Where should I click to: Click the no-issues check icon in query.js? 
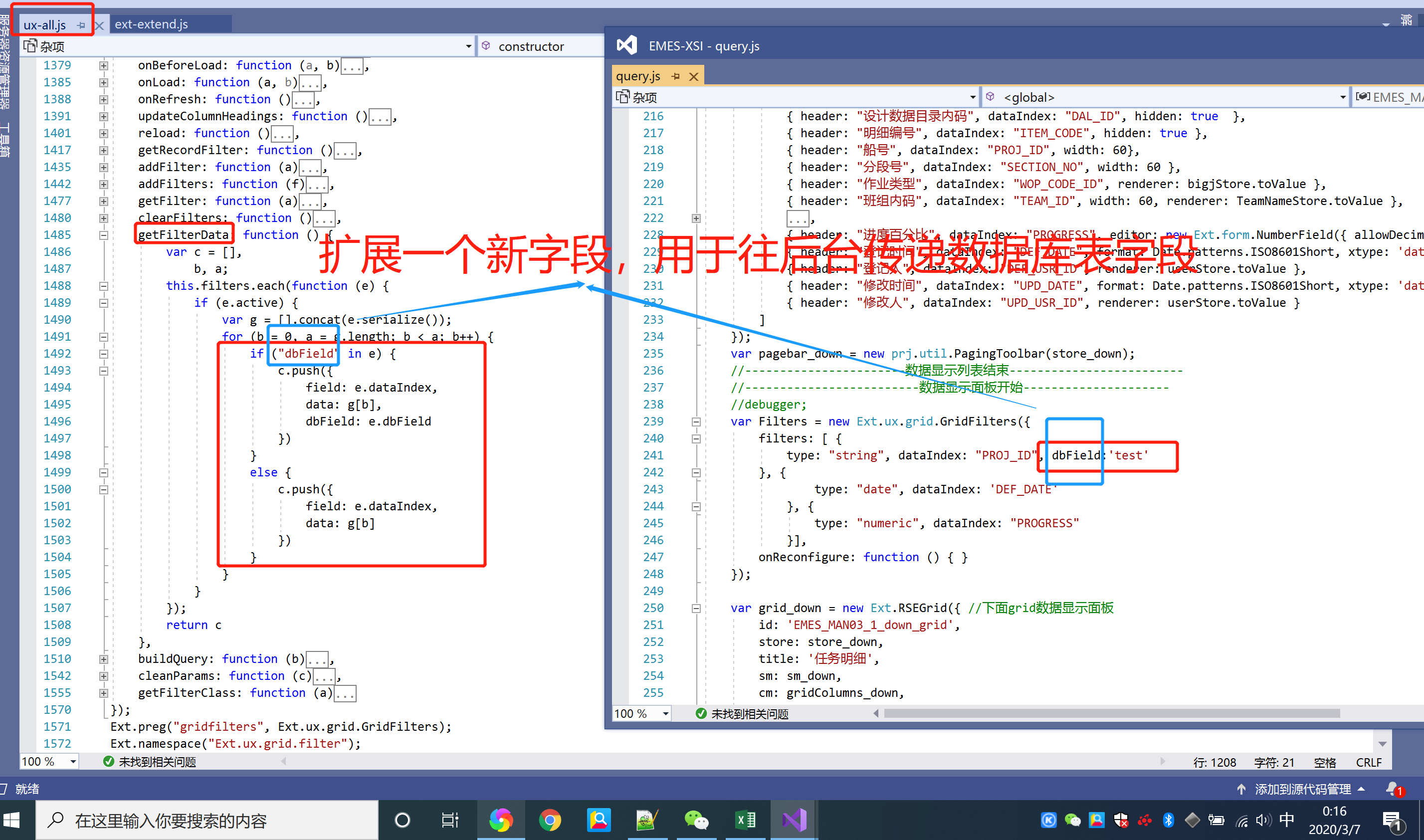click(701, 714)
